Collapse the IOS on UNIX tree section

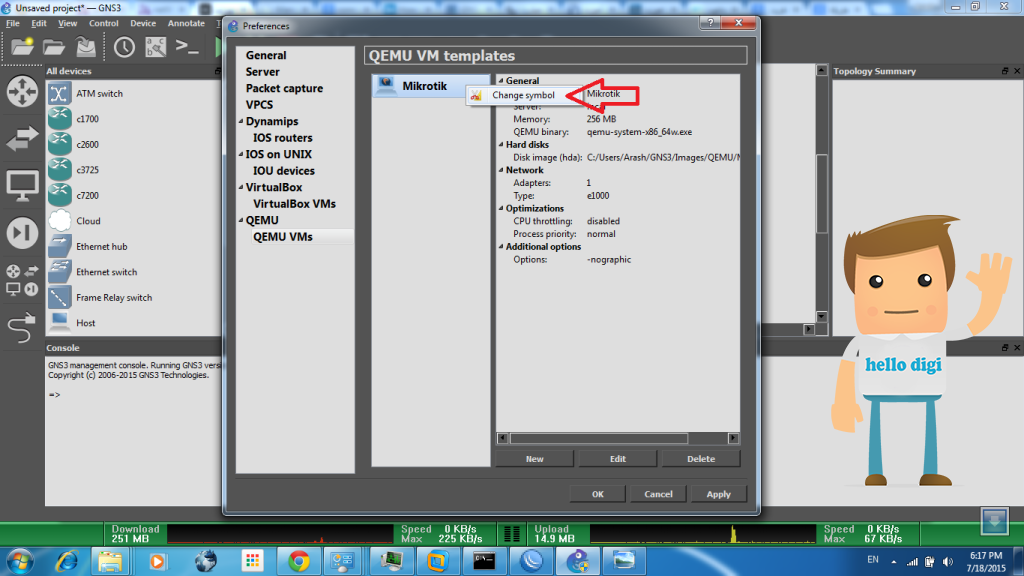(241, 154)
